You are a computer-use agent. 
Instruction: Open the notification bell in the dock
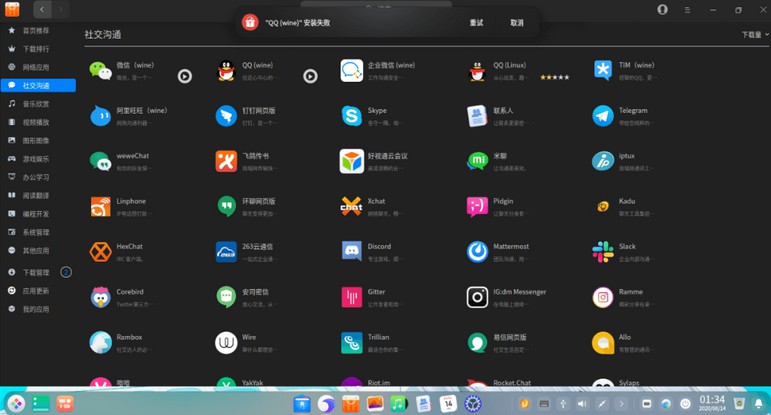[759, 404]
